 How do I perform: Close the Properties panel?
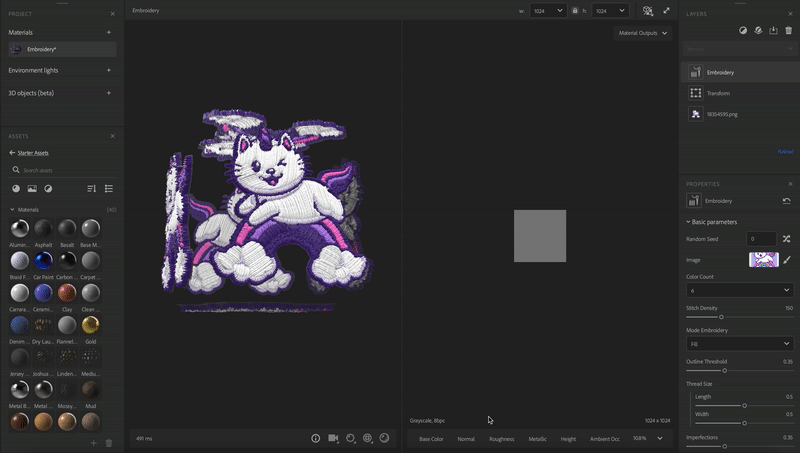(x=790, y=184)
